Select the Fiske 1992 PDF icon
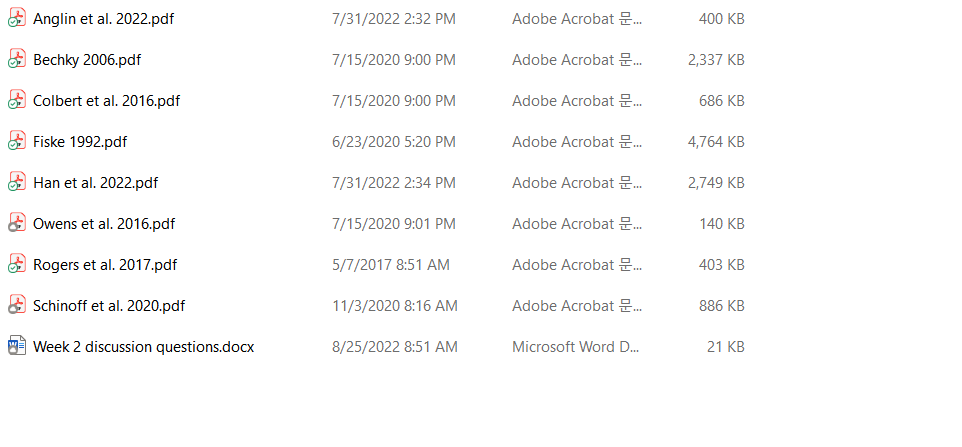Screen dimensions: 962x447 click(16, 142)
